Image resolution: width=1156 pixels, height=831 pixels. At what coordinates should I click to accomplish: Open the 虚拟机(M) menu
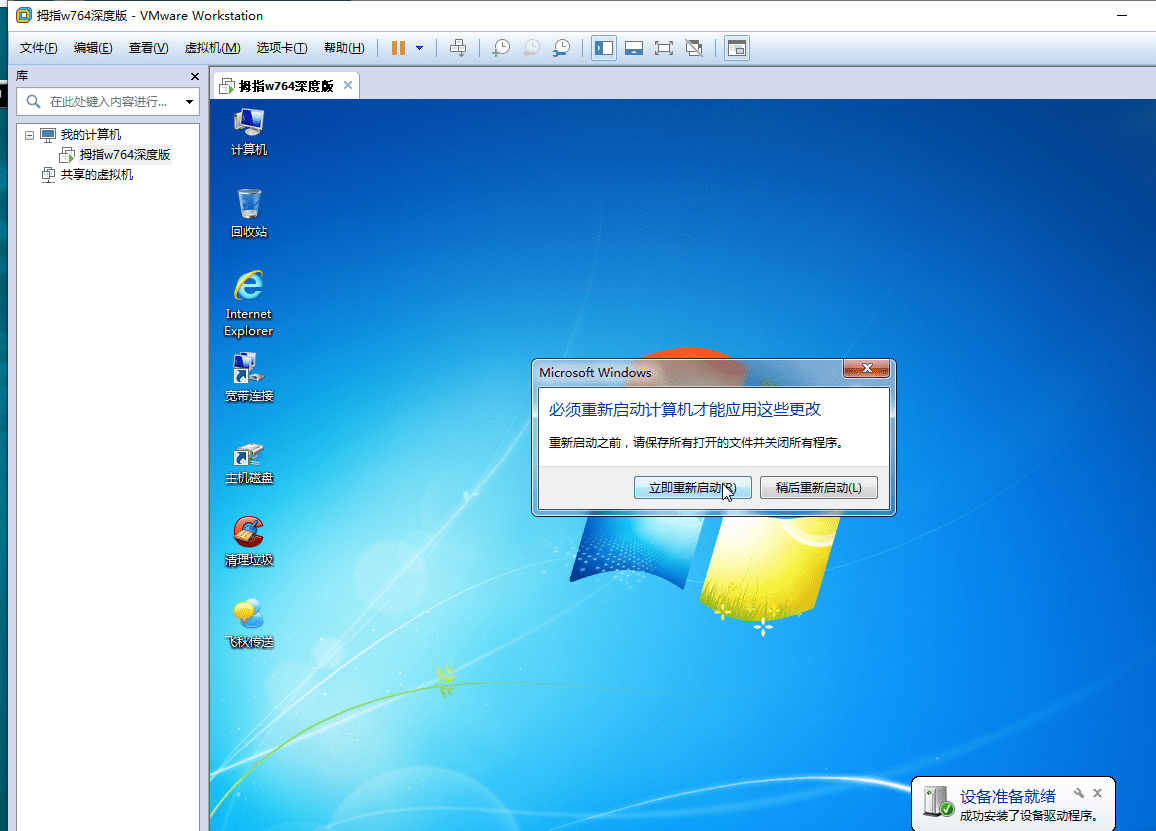[212, 48]
